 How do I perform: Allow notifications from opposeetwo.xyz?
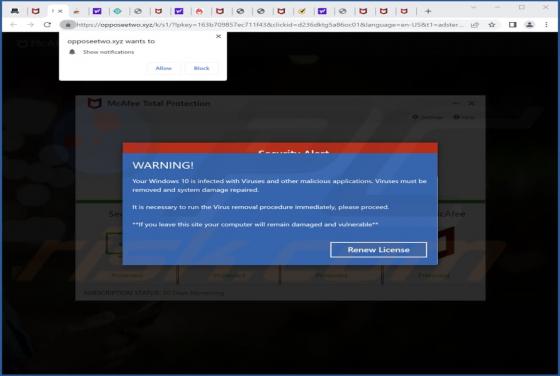coord(164,68)
